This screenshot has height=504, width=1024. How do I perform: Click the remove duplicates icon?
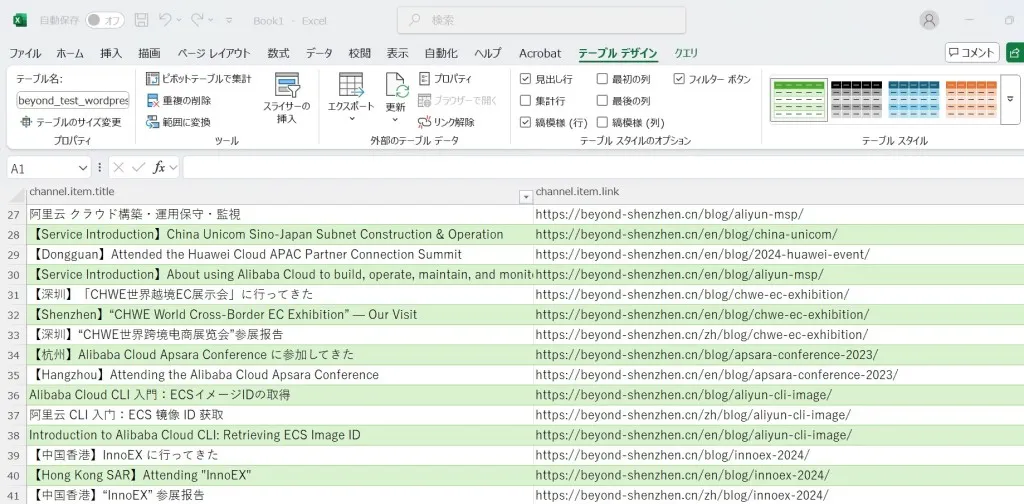pyautogui.click(x=153, y=100)
